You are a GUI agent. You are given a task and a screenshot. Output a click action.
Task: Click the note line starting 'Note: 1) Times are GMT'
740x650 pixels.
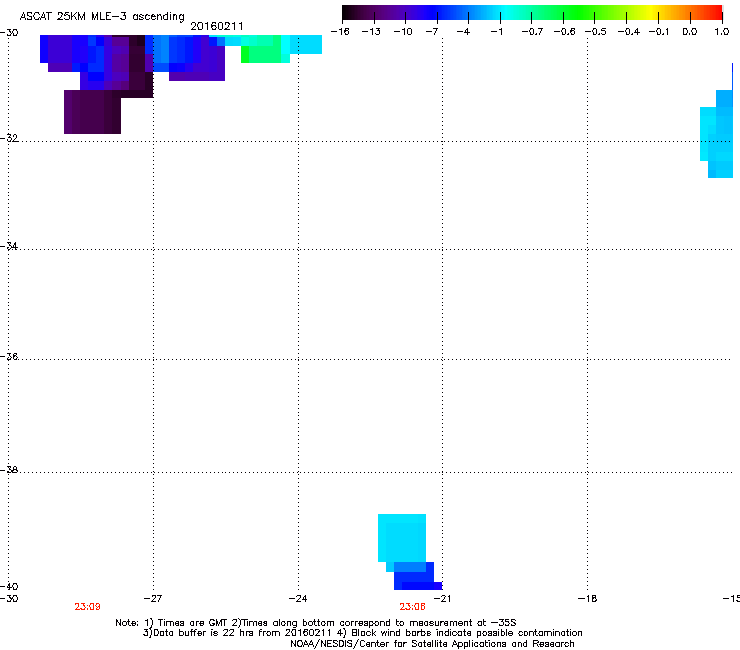[x=316, y=623]
